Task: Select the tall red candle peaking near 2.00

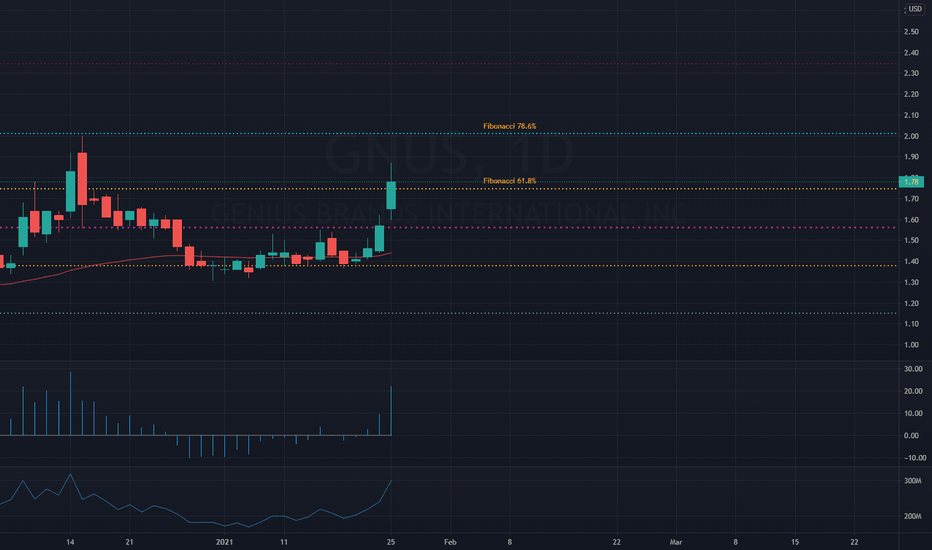Action: pos(82,178)
